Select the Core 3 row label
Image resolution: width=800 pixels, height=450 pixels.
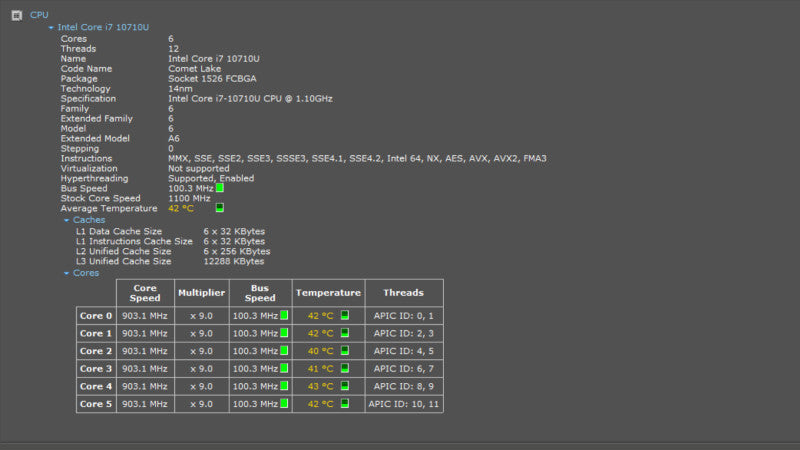(96, 368)
